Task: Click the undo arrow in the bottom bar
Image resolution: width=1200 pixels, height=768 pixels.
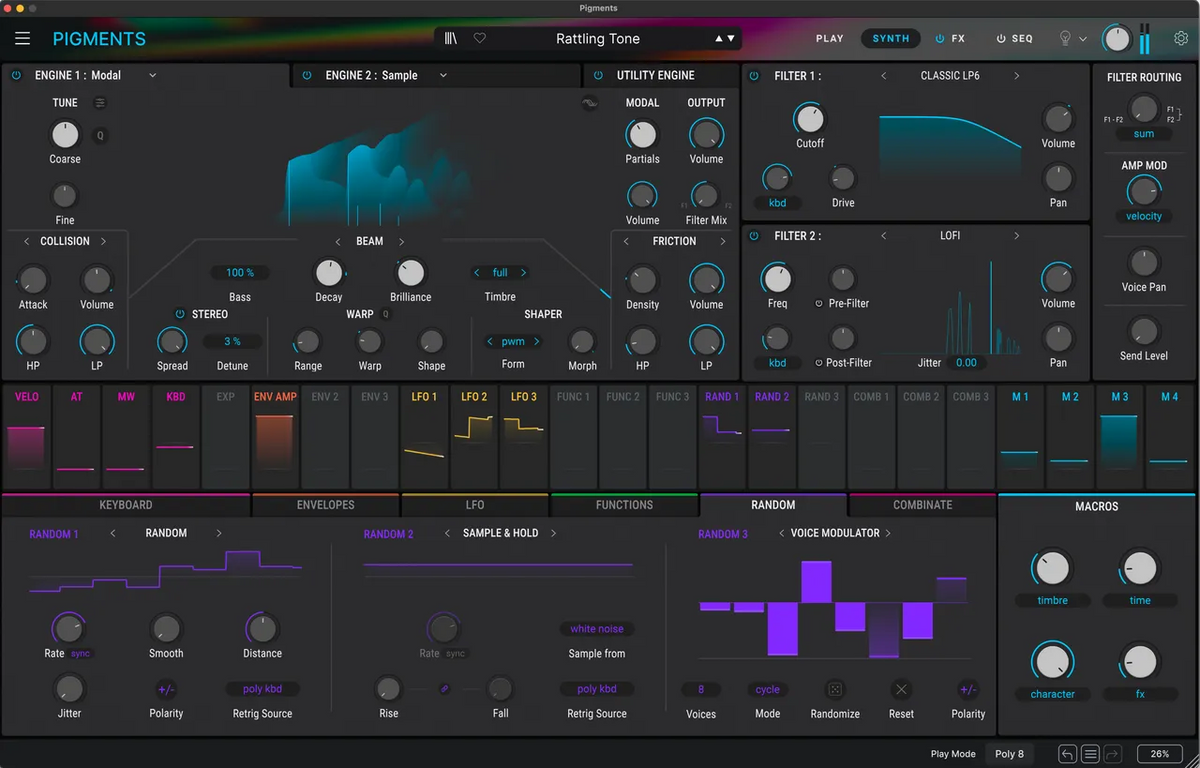Action: click(x=1068, y=754)
